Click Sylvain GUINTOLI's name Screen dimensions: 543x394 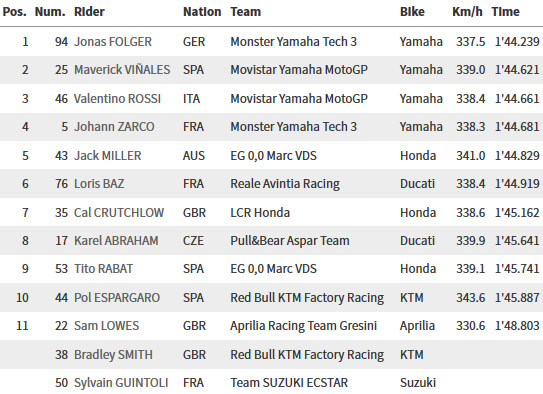[121, 383]
